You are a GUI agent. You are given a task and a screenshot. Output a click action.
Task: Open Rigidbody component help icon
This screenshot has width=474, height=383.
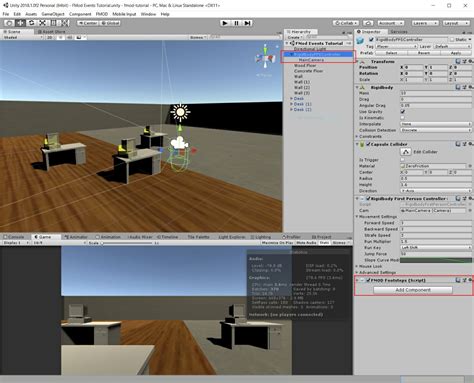click(x=458, y=87)
